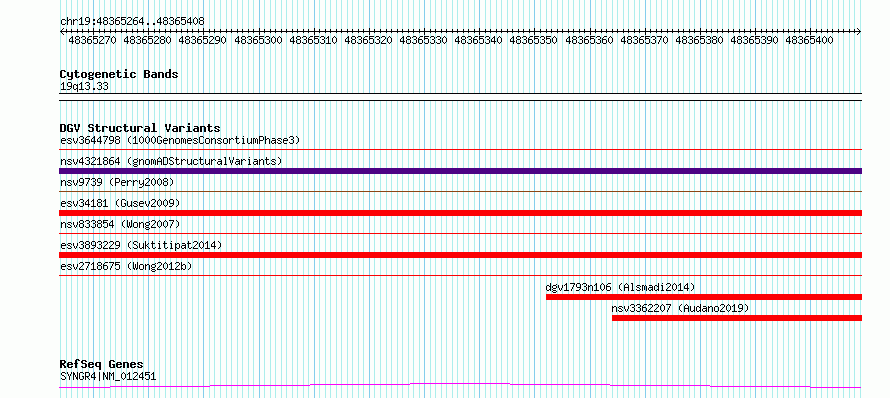Click ruler position 48365350
Image resolution: width=890 pixels, height=398 pixels.
(x=534, y=40)
